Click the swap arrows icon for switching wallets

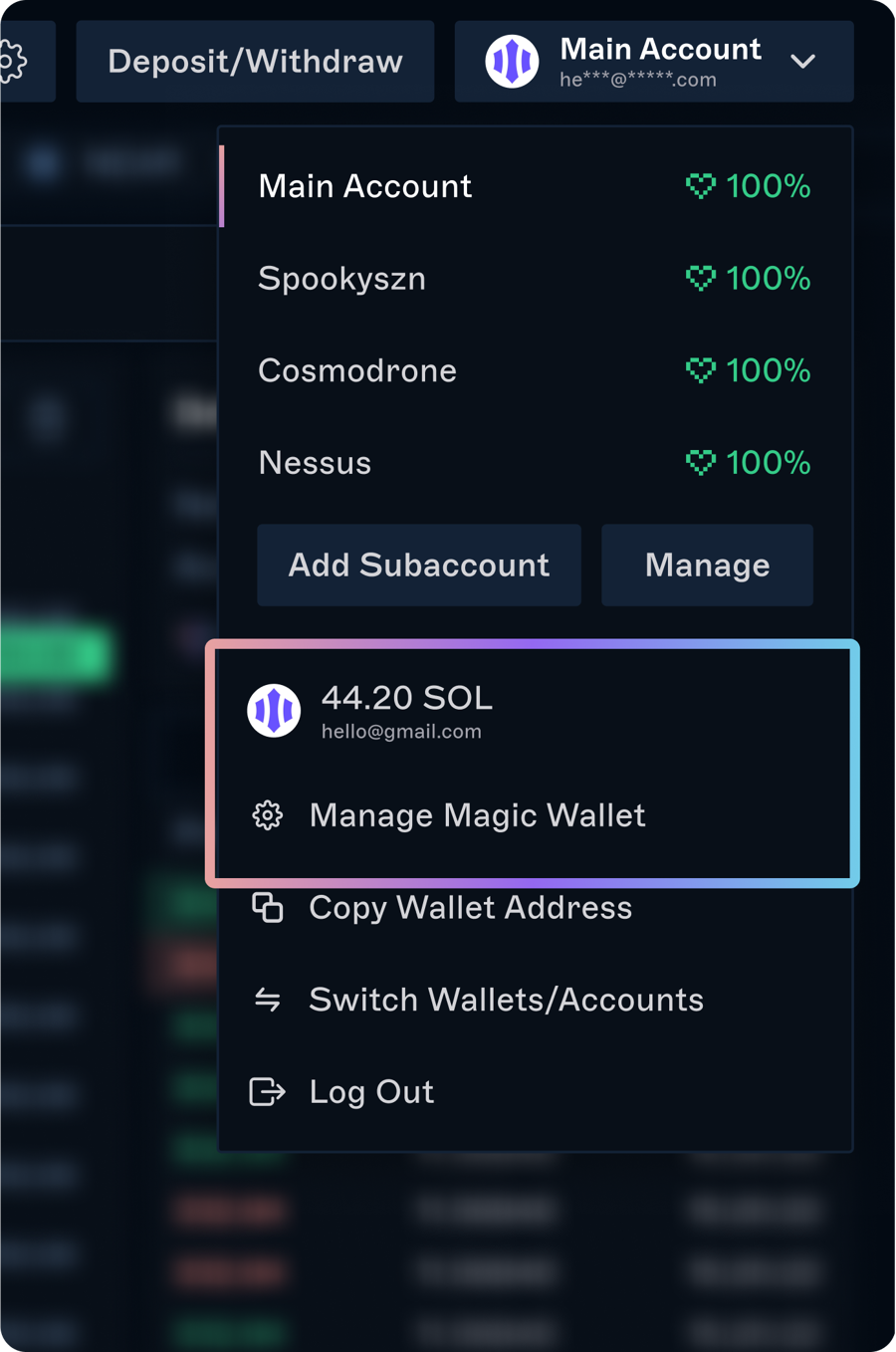267,1000
